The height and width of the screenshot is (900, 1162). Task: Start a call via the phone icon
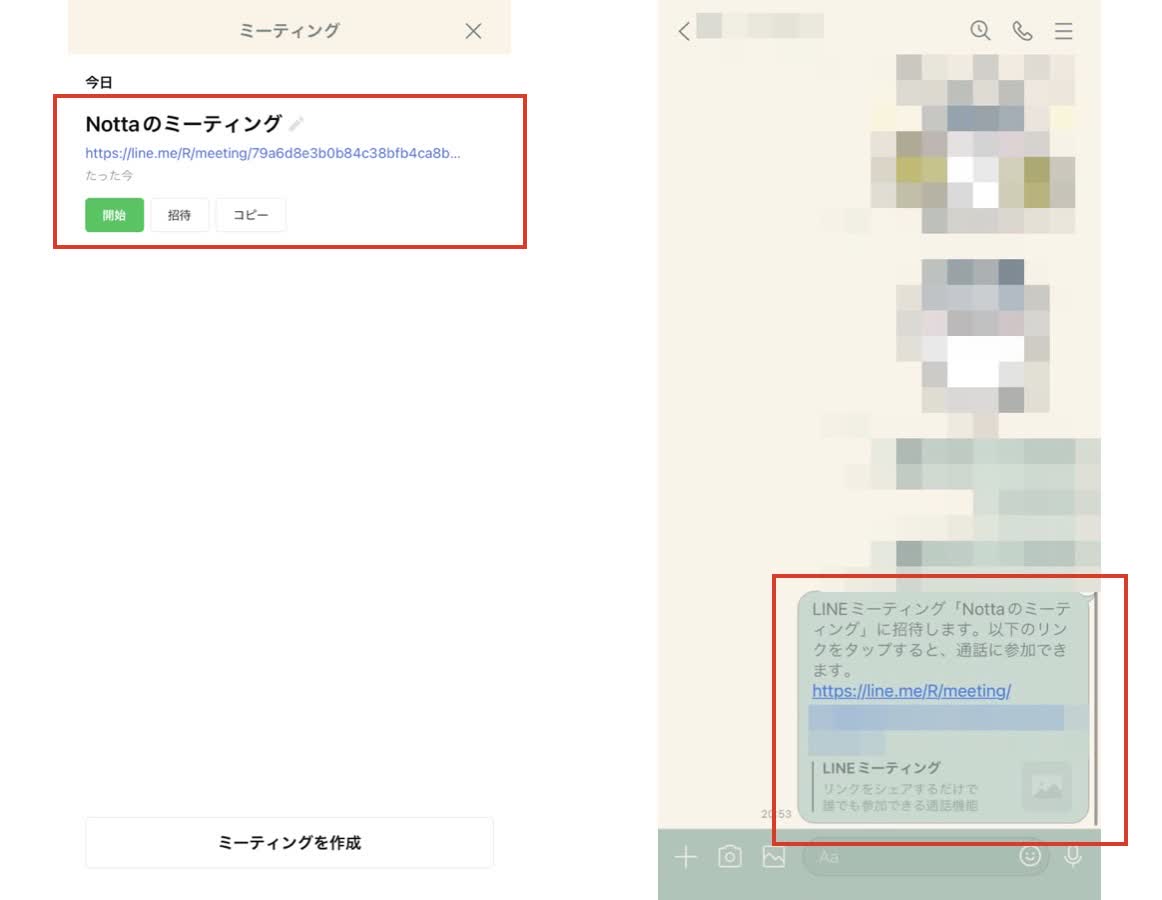click(1022, 30)
